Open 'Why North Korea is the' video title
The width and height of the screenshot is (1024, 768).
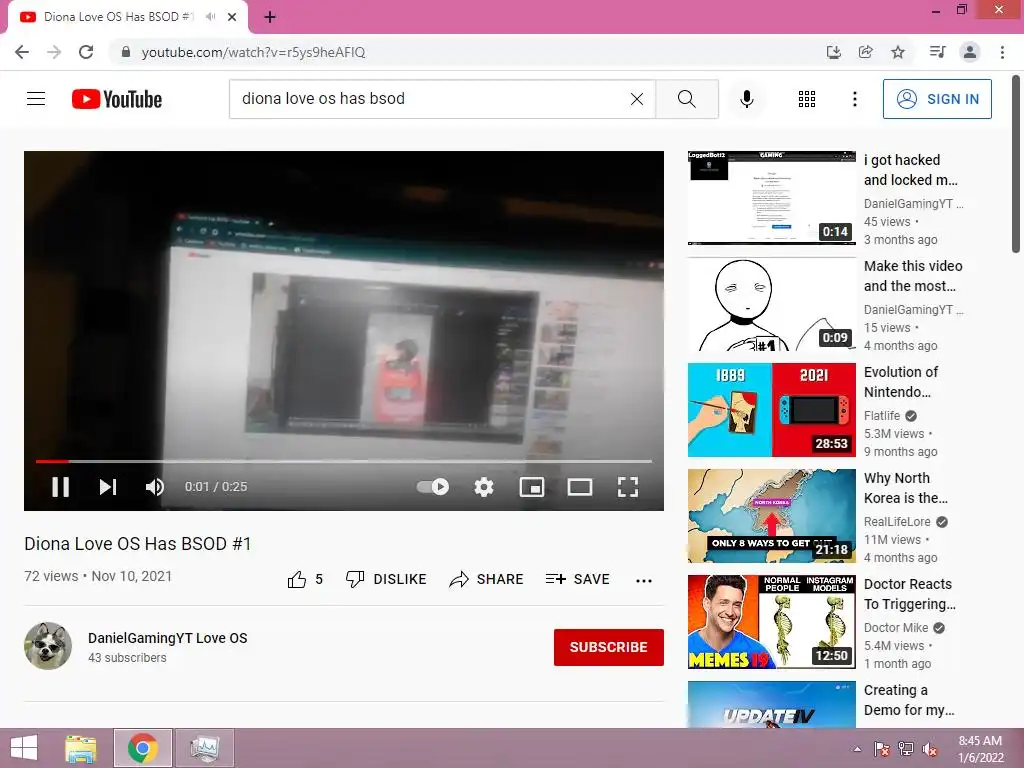[x=906, y=488]
